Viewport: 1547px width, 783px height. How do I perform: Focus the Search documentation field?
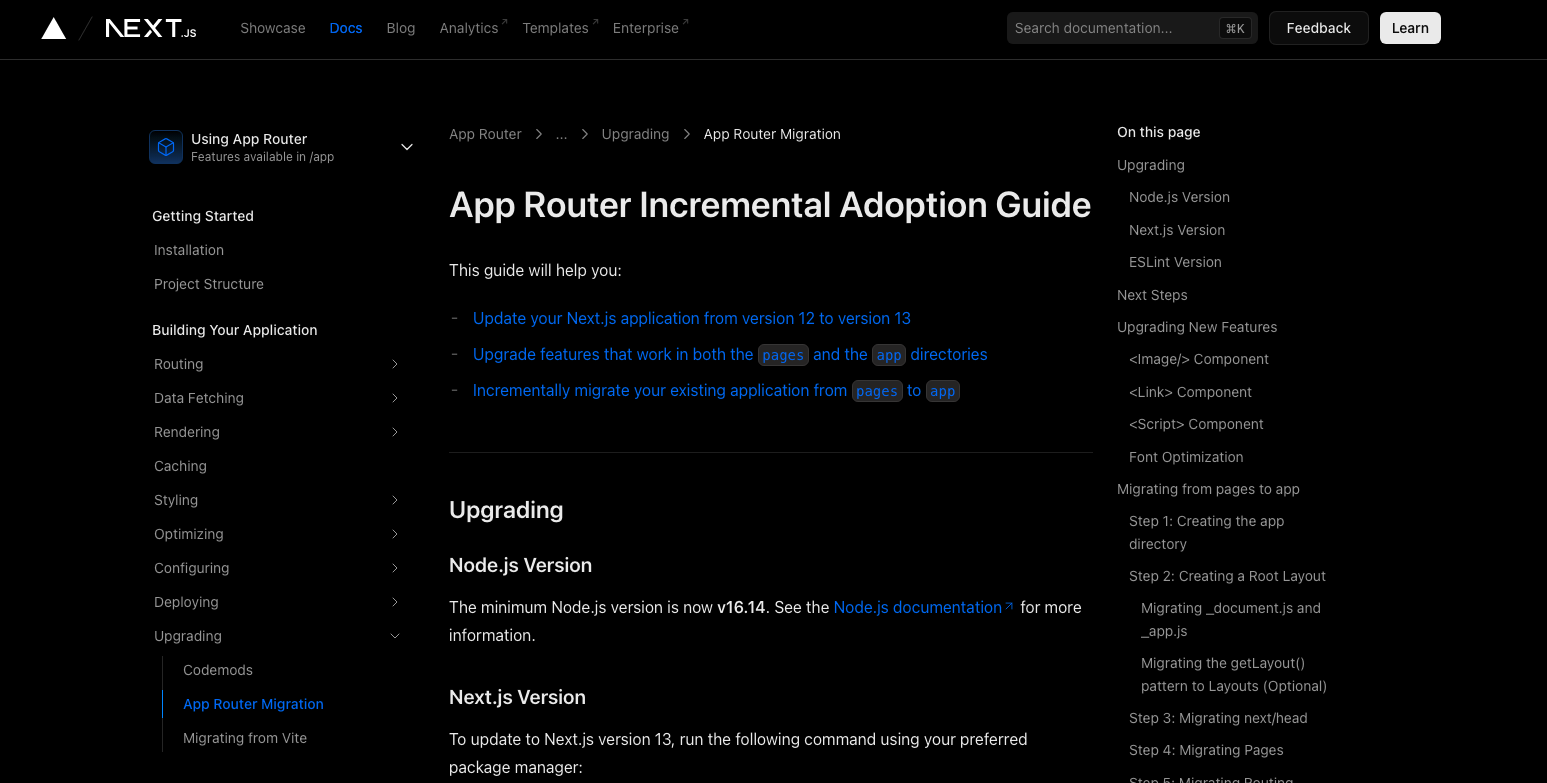pyautogui.click(x=1131, y=28)
